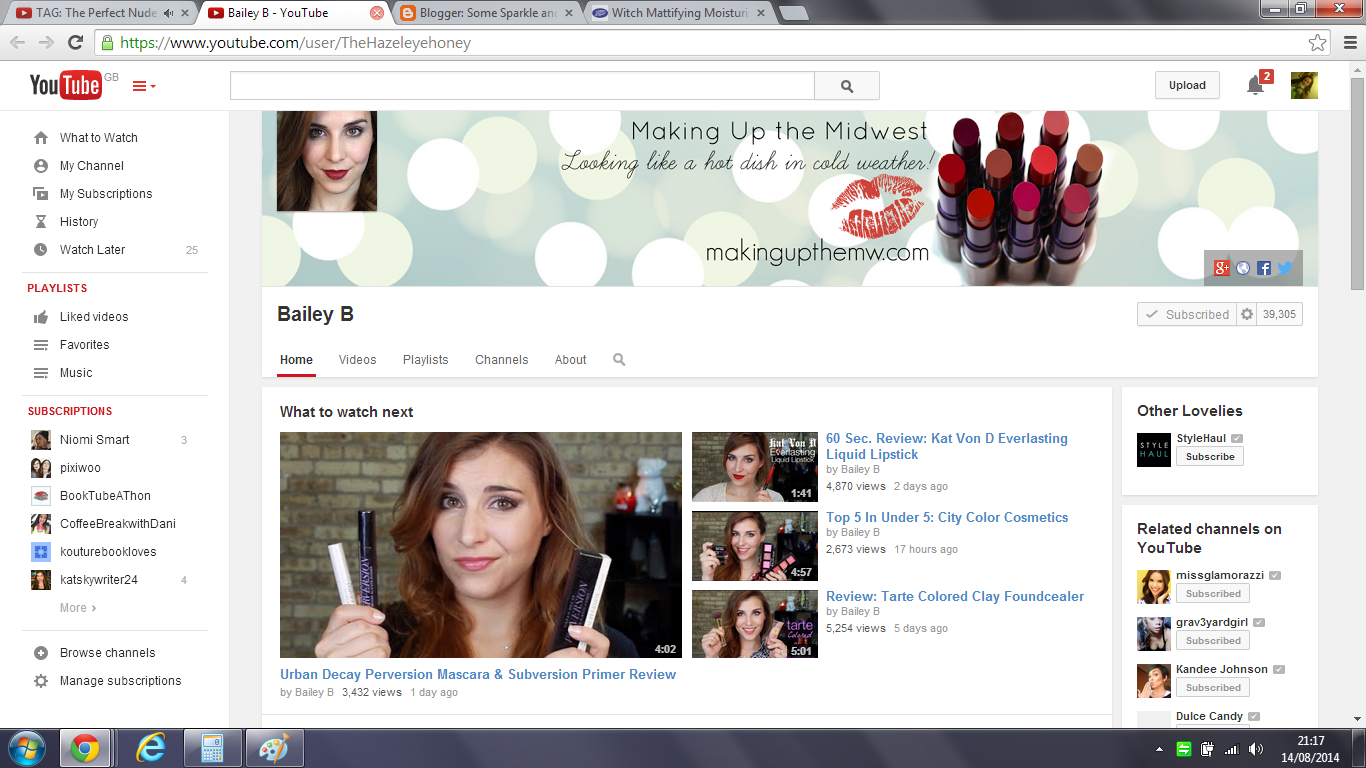Toggle Subscribed for missglamorazzi
This screenshot has height=768, width=1366.
click(1213, 594)
